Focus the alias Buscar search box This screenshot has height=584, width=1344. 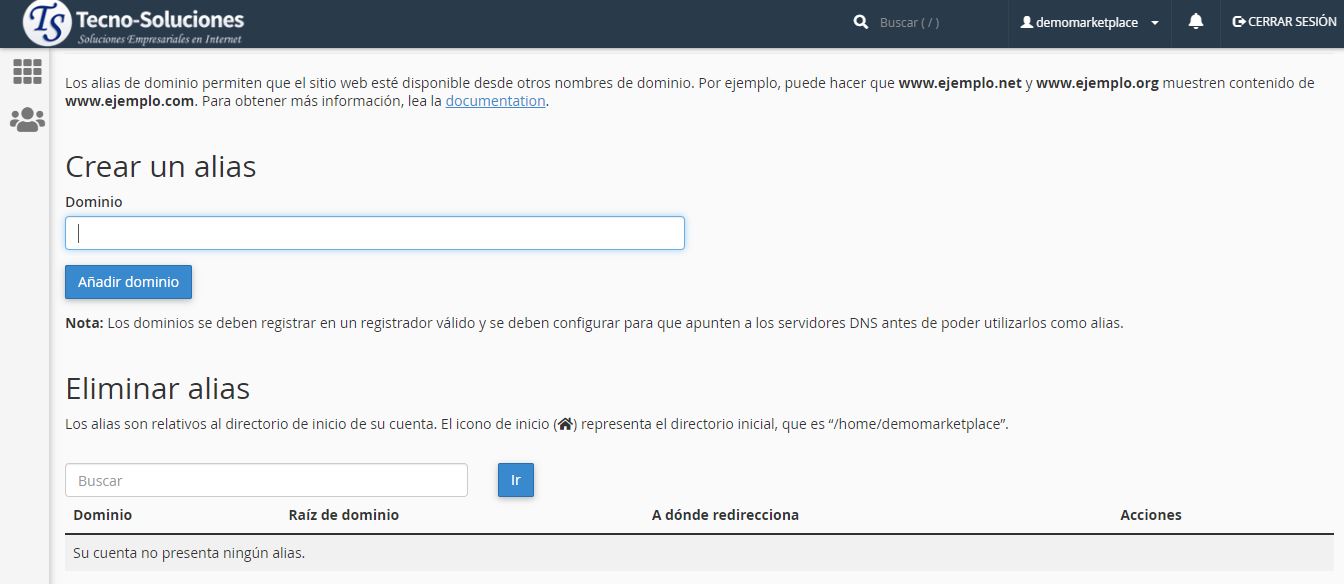[x=266, y=480]
